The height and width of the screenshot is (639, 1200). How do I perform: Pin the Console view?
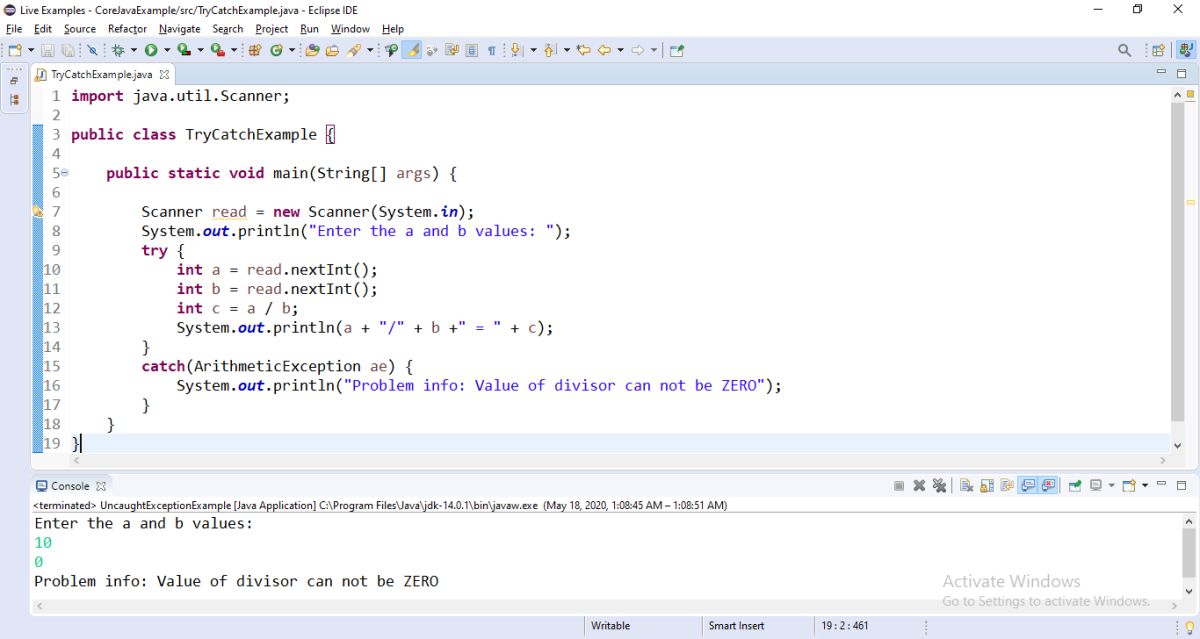[1073, 485]
